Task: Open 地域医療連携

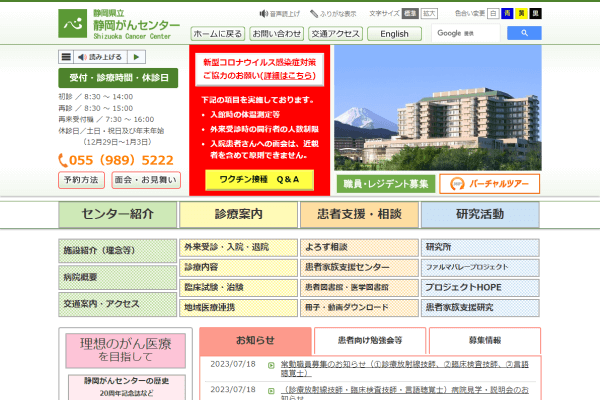Action: coord(238,308)
